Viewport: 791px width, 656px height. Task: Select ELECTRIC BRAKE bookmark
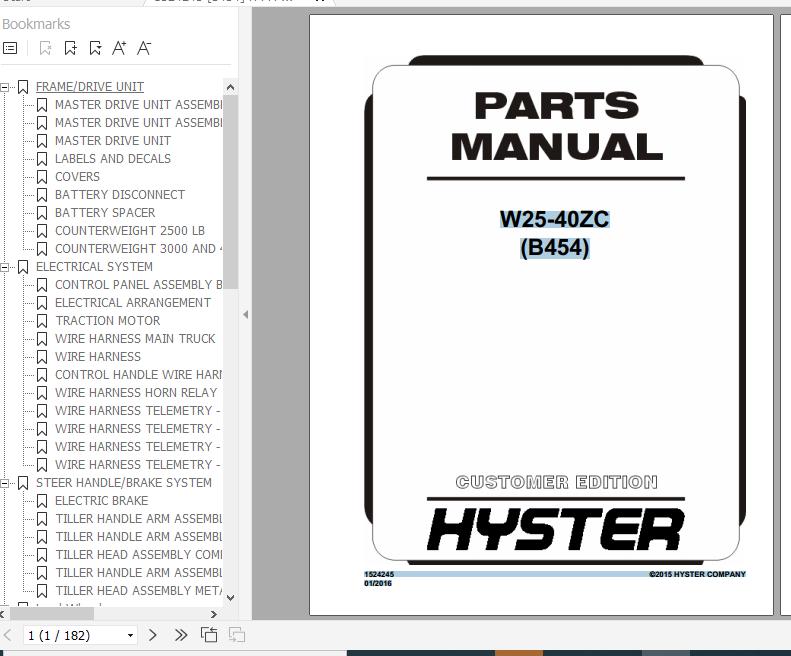[x=101, y=501]
